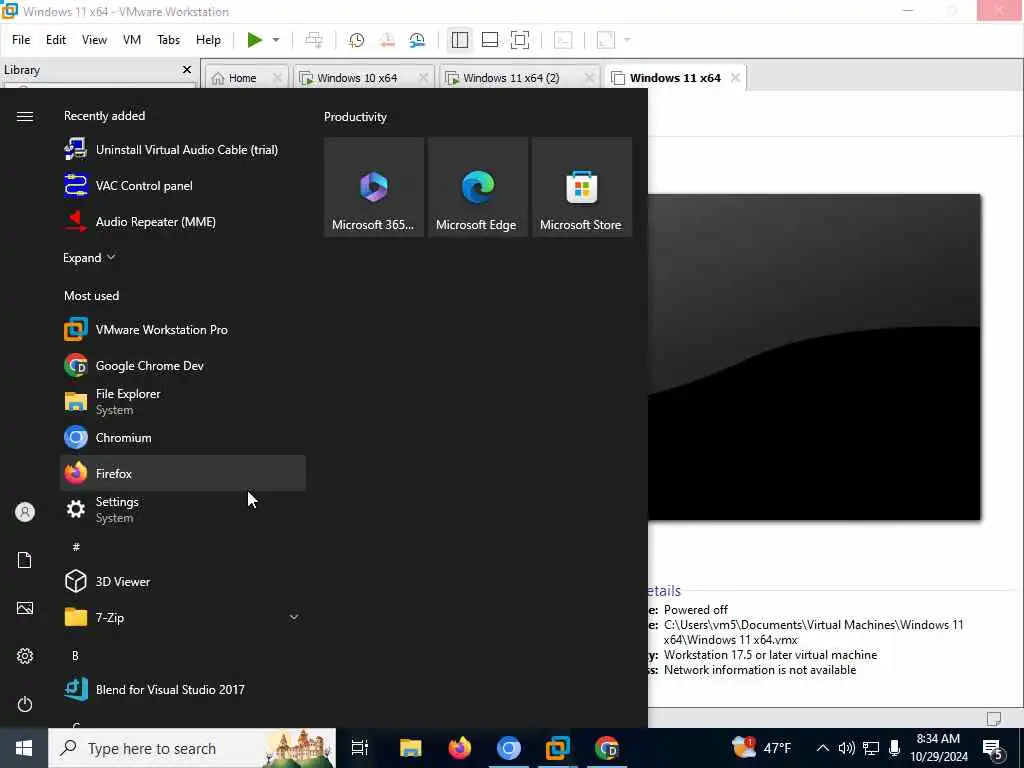Click the stretch guest toolbar icon
1024x768 pixels.
pyautogui.click(x=606, y=40)
